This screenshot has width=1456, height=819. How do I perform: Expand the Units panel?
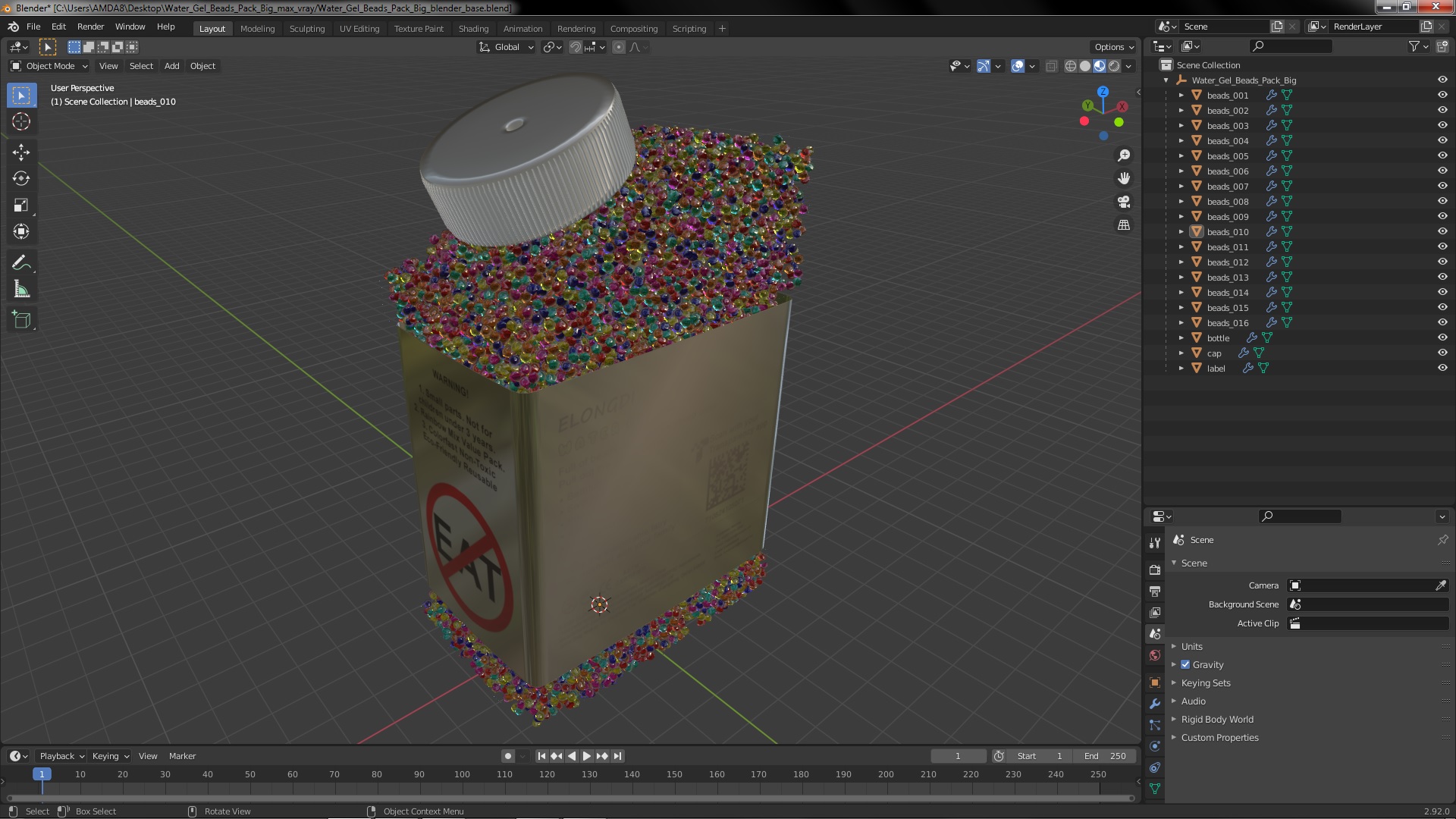pyautogui.click(x=1191, y=647)
